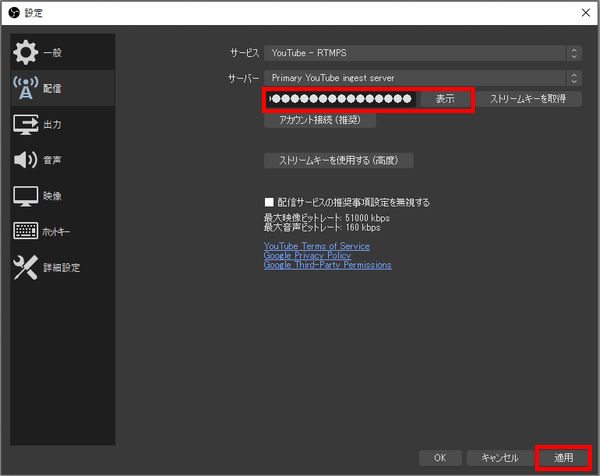600x476 pixels.
Task: Open the ホットキー keyboard icon
Action: pyautogui.click(x=25, y=231)
